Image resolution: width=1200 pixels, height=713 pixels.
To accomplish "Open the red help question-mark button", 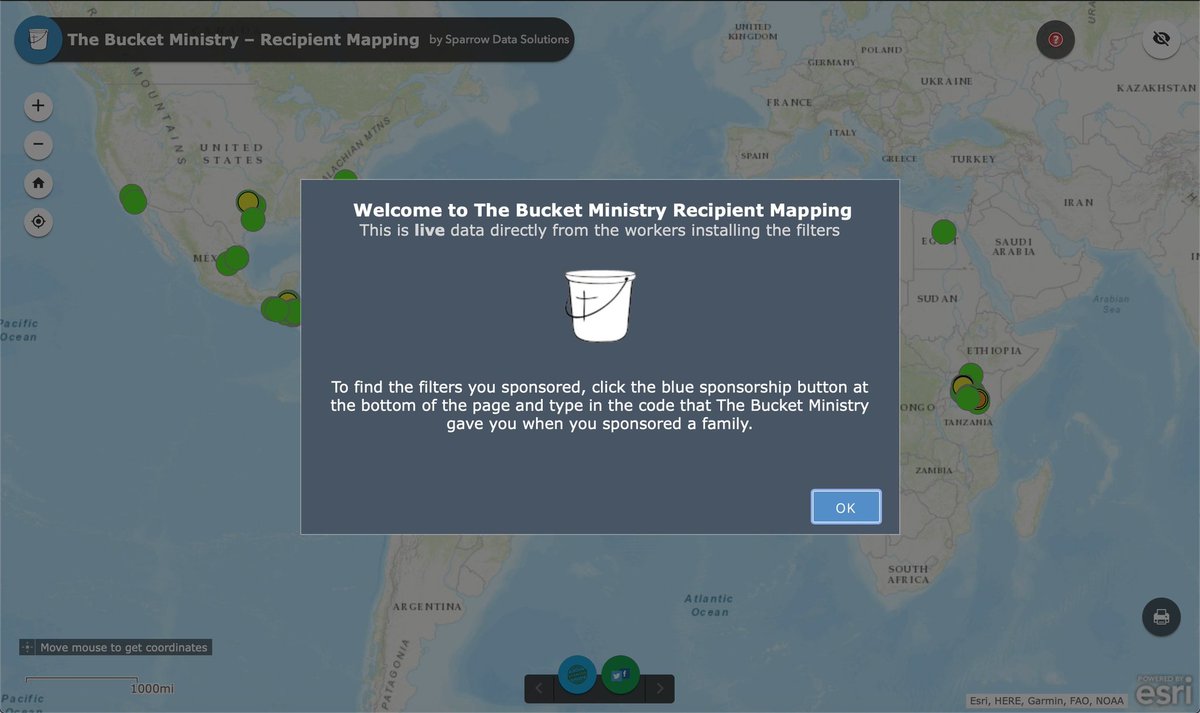I will click(1055, 40).
